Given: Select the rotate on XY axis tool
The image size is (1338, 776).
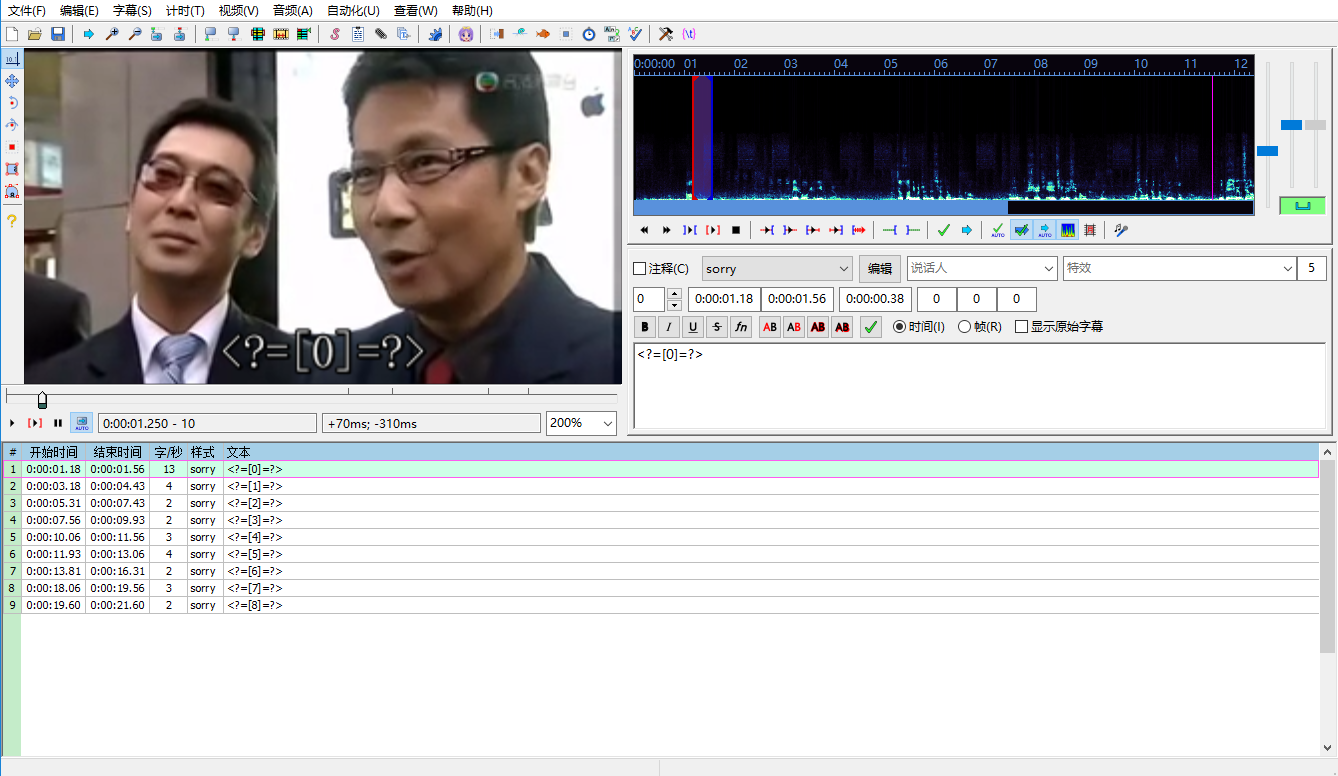Looking at the screenshot, I should (x=12, y=125).
